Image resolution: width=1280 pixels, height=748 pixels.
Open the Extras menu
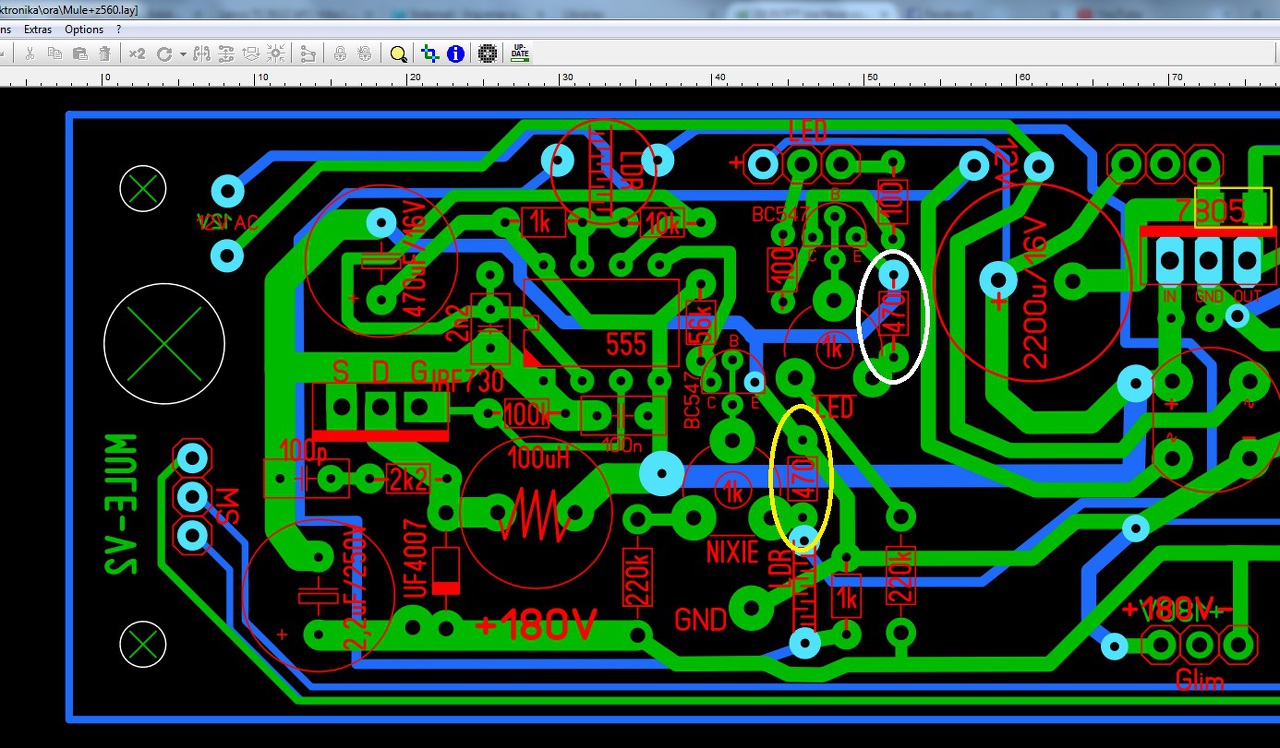(x=38, y=29)
